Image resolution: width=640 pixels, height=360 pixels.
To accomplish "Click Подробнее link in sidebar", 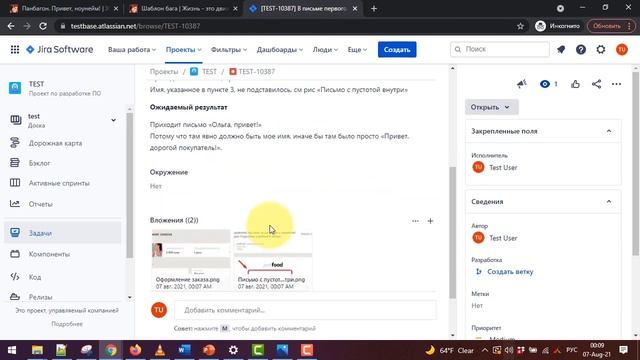I will 67,324.
